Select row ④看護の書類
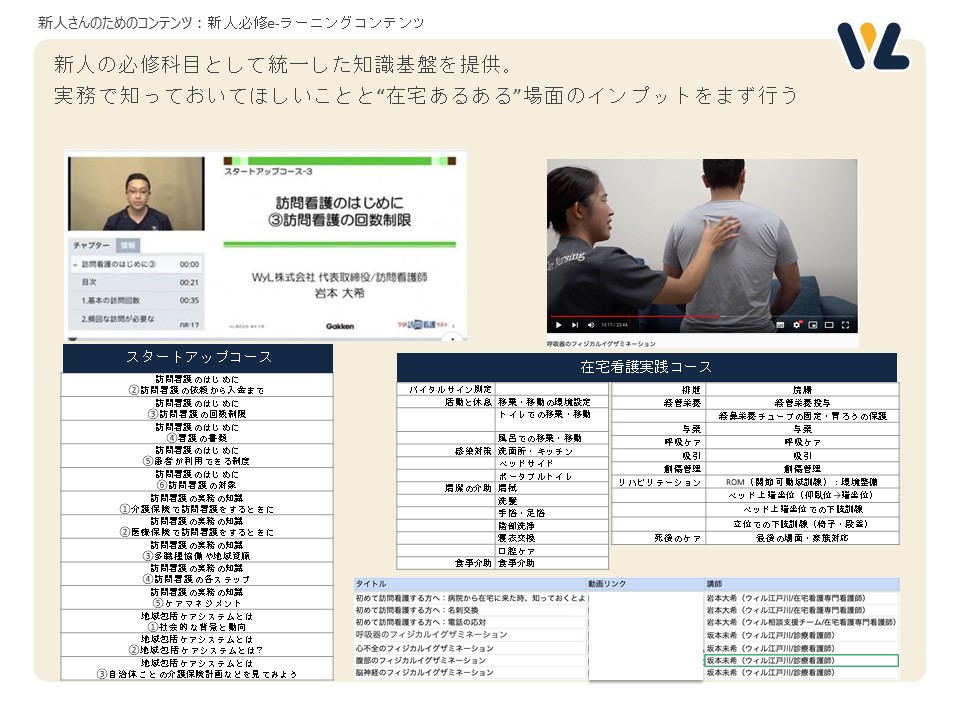 [x=197, y=432]
